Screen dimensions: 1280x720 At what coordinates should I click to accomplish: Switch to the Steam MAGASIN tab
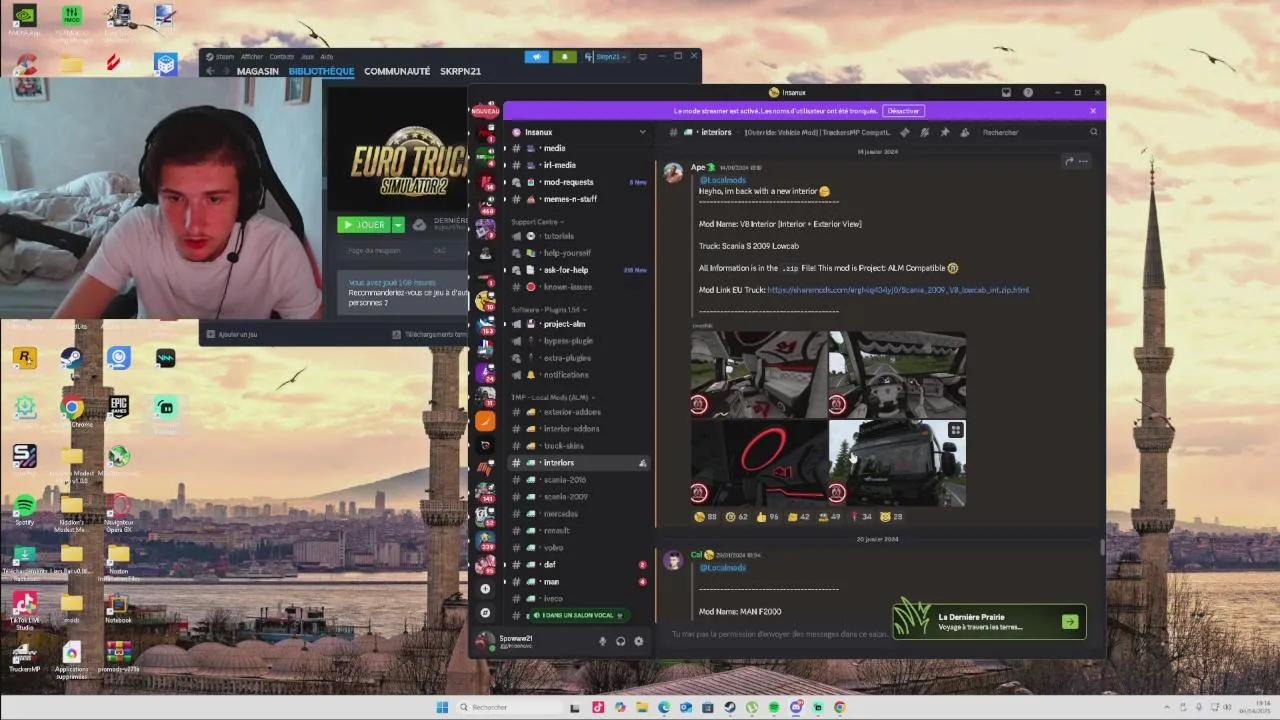tap(258, 71)
